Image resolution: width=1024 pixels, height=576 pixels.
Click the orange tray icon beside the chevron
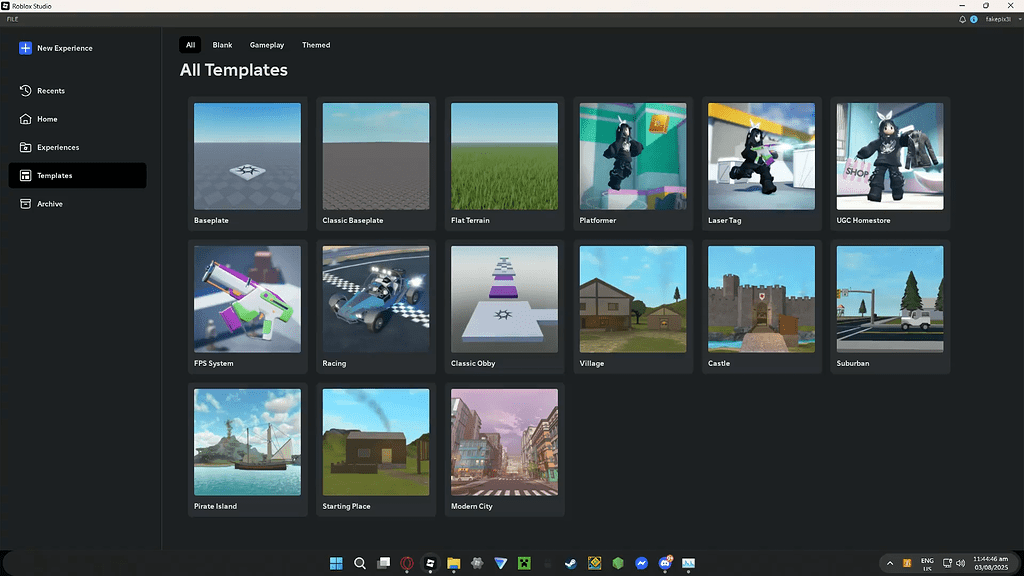[x=907, y=563]
